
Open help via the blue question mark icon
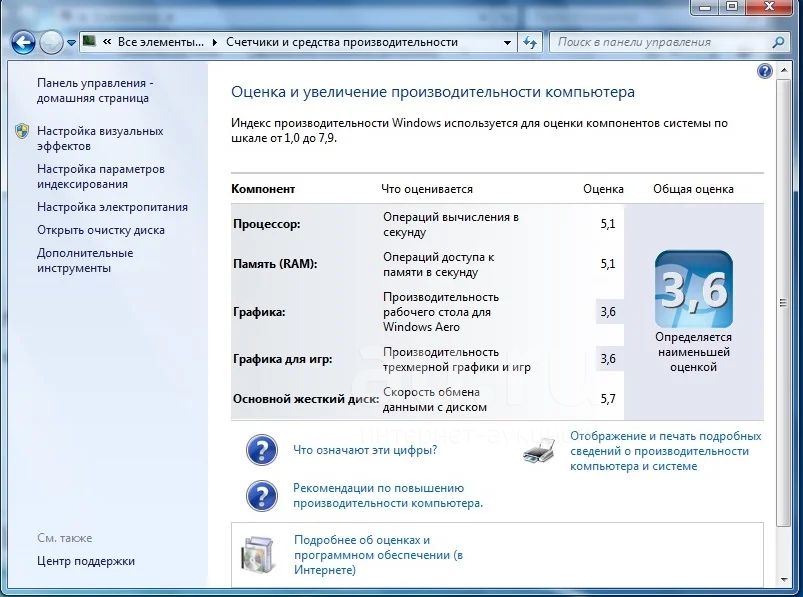[x=765, y=71]
